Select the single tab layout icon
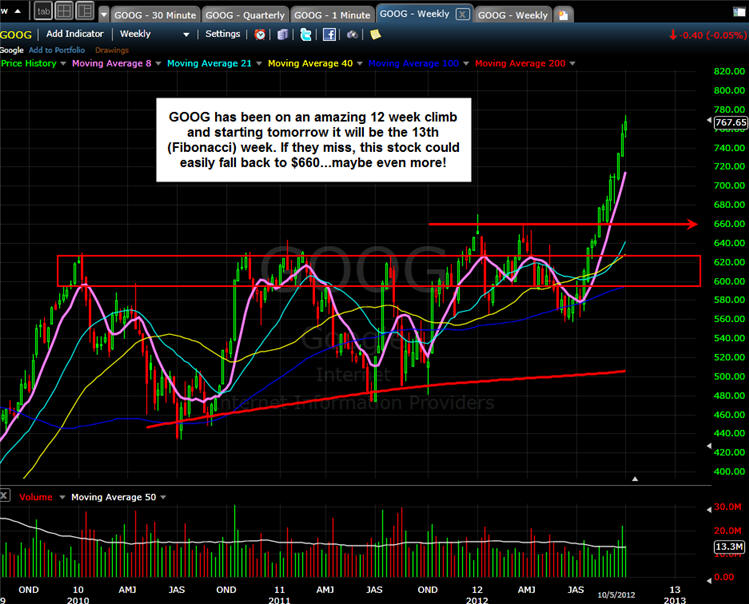The height and width of the screenshot is (604, 749). click(x=43, y=11)
